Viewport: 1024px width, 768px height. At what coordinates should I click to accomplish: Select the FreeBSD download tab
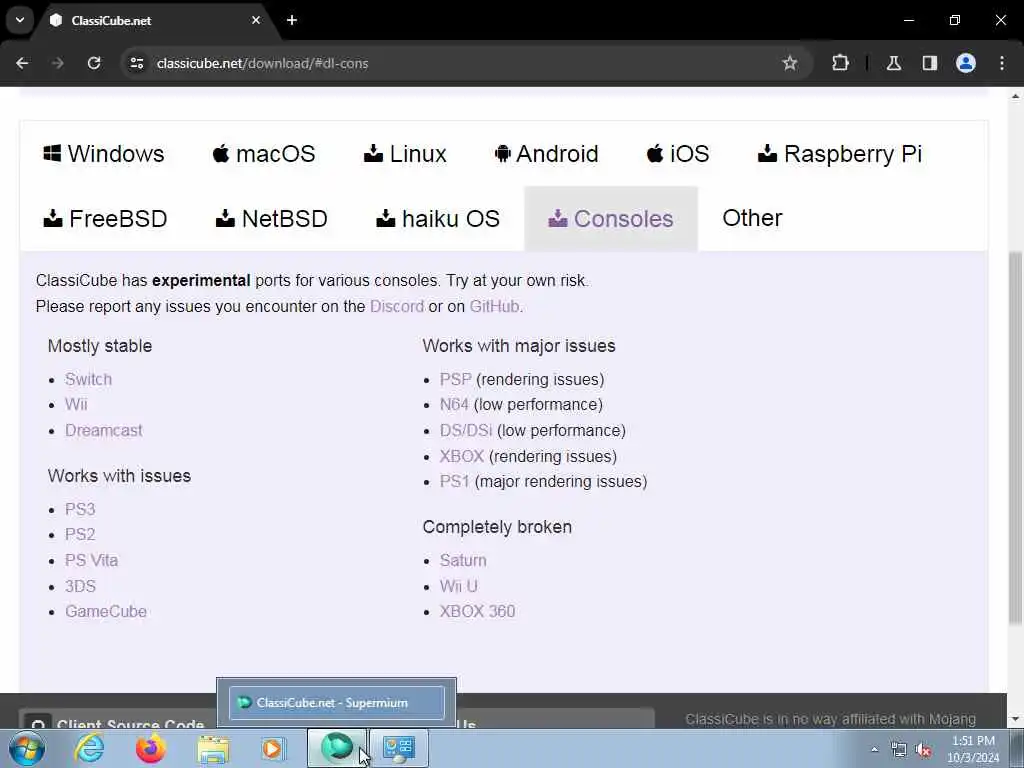point(106,219)
